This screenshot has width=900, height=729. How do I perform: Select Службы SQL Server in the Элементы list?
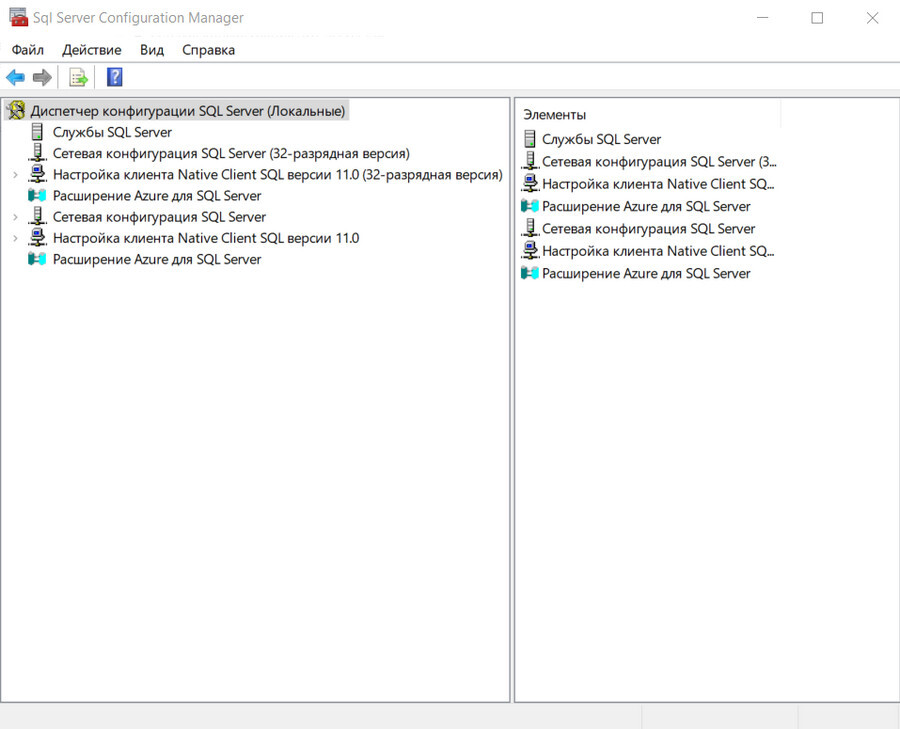602,139
